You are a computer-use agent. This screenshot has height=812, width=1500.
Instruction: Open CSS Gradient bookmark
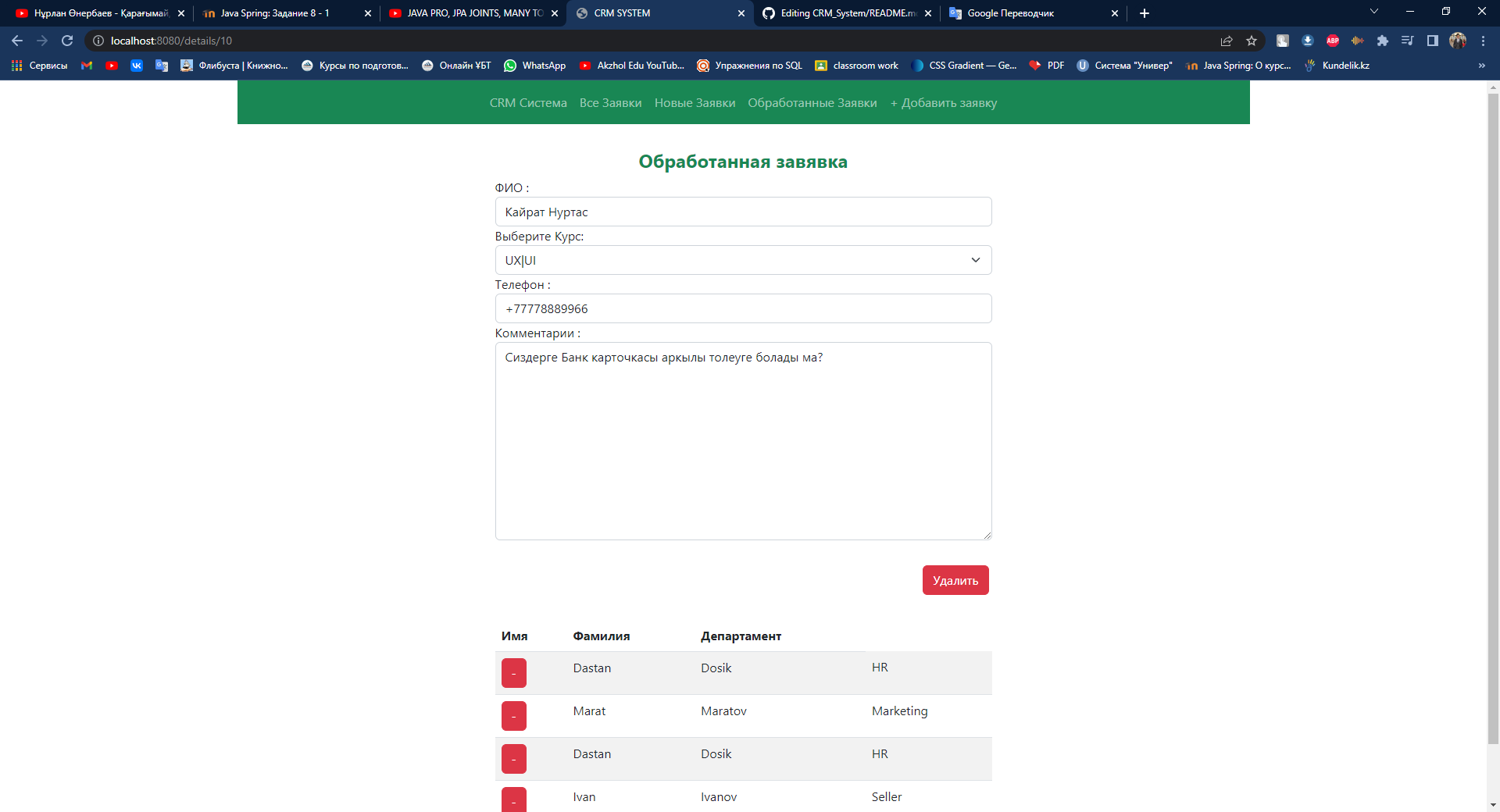964,66
